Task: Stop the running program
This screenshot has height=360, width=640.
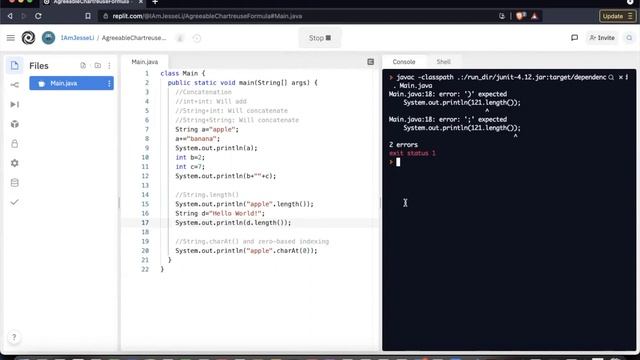Action: [320, 38]
